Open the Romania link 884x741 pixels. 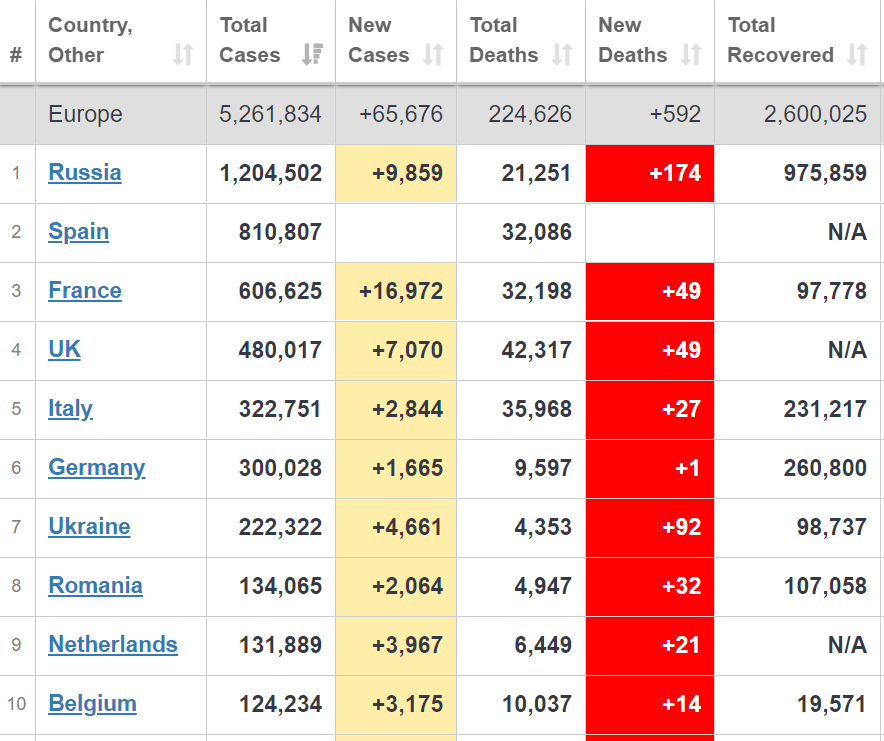(x=95, y=586)
